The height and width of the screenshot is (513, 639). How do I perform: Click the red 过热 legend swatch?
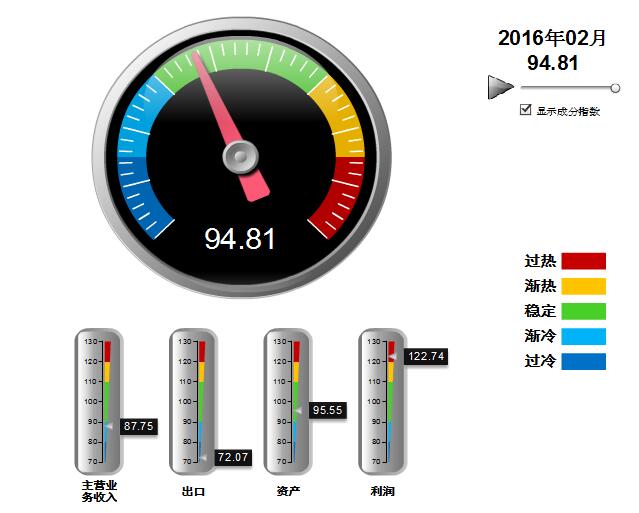(583, 261)
